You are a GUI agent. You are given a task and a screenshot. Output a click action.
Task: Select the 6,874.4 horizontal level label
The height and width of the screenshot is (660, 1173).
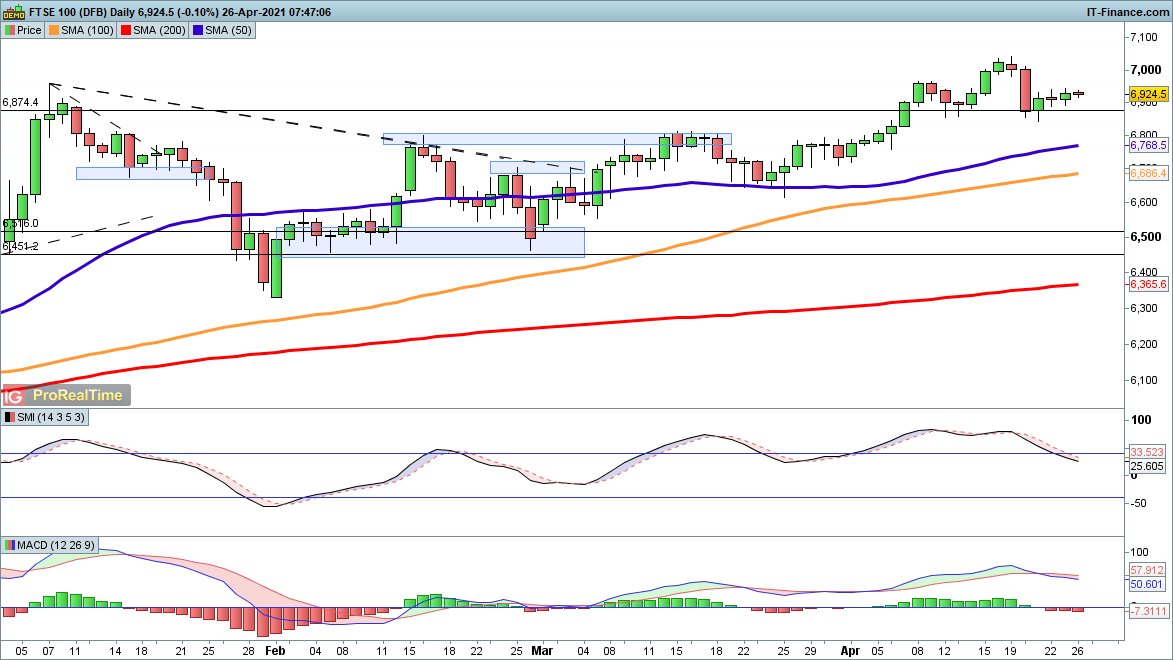(21, 102)
